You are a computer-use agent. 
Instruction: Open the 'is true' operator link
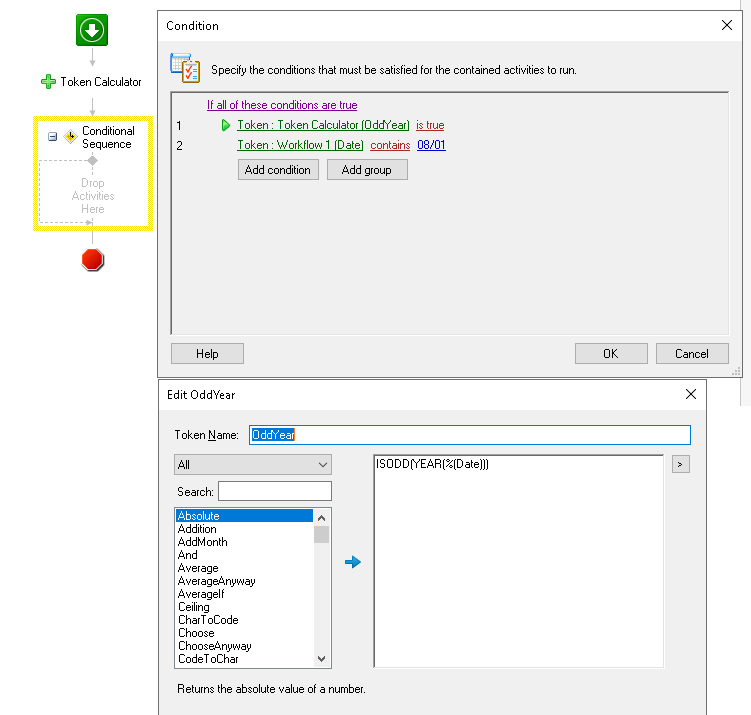point(430,125)
